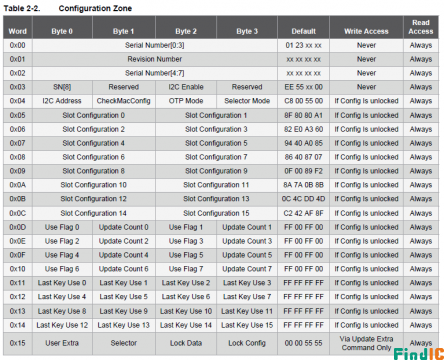The image size is (444, 360).
Task: Click the 'SN[8]' cell
Action: [62, 87]
